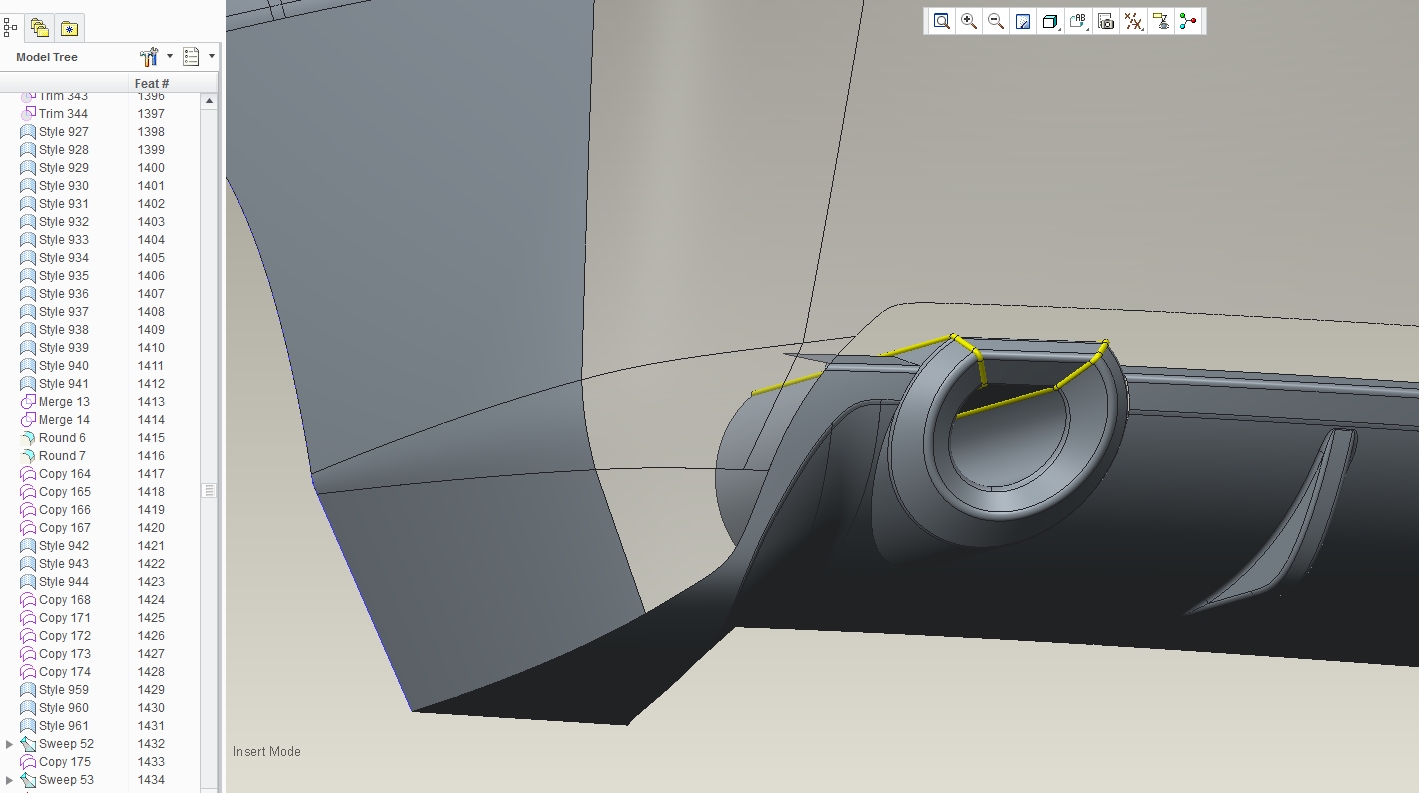
Task: Click the Copy 166 feature icon
Action: point(28,510)
